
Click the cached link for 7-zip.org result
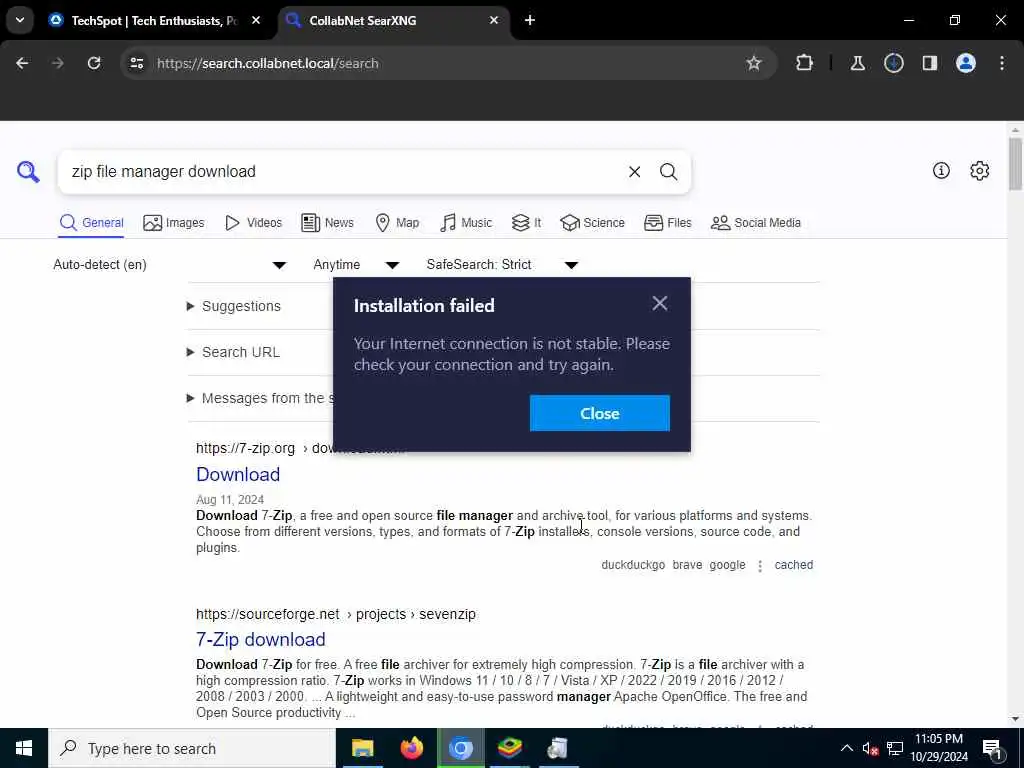tap(793, 565)
